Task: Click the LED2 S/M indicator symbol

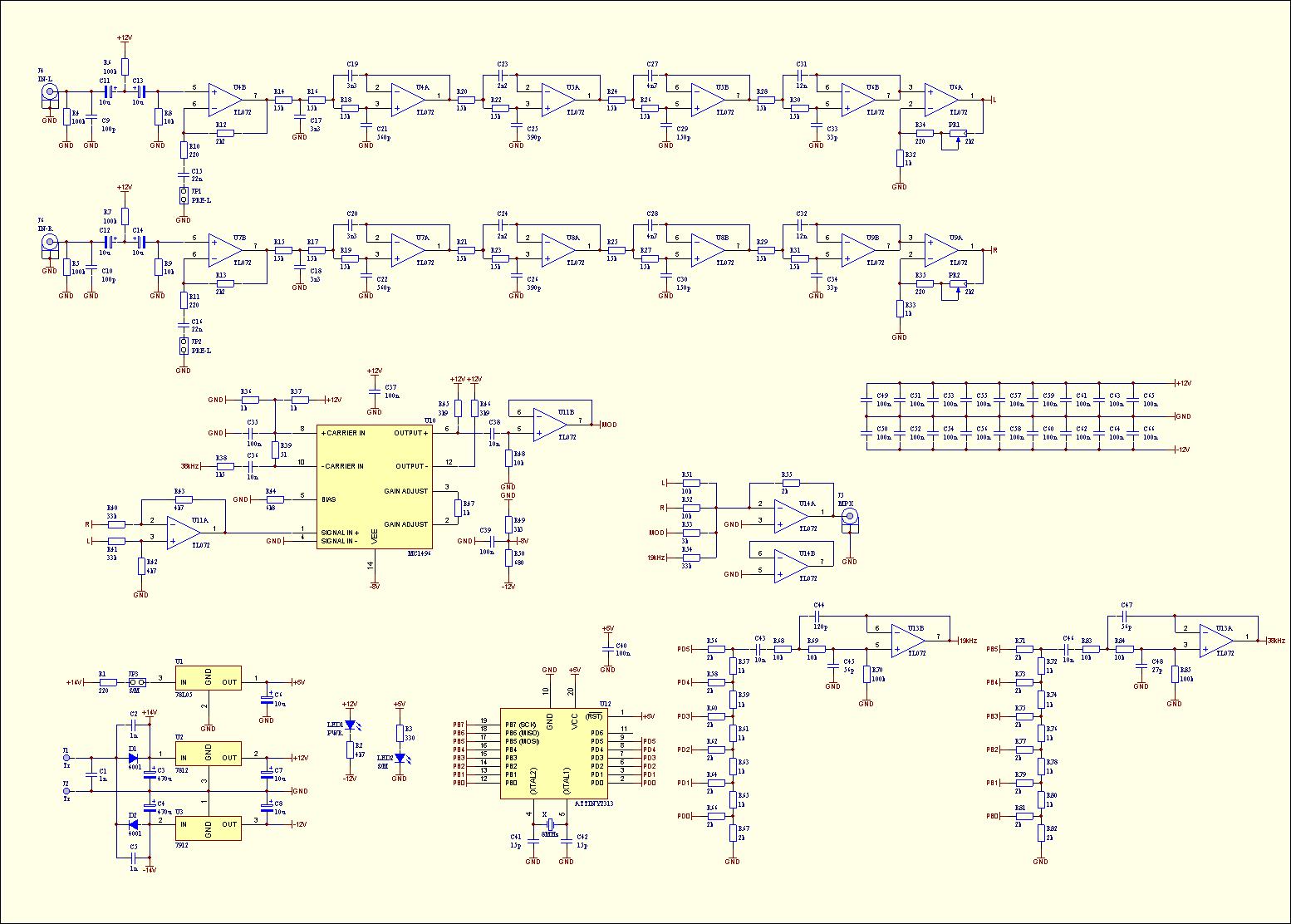Action: pyautogui.click(x=400, y=758)
